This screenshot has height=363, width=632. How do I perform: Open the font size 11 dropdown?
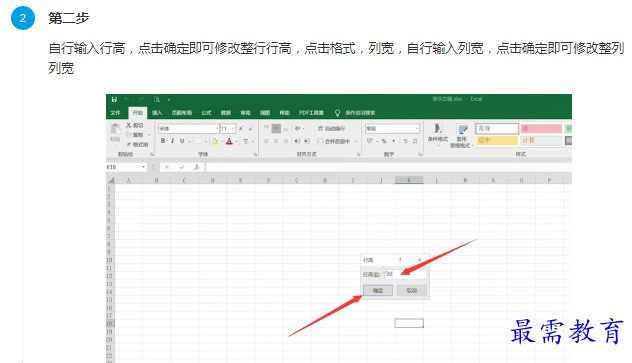click(233, 129)
